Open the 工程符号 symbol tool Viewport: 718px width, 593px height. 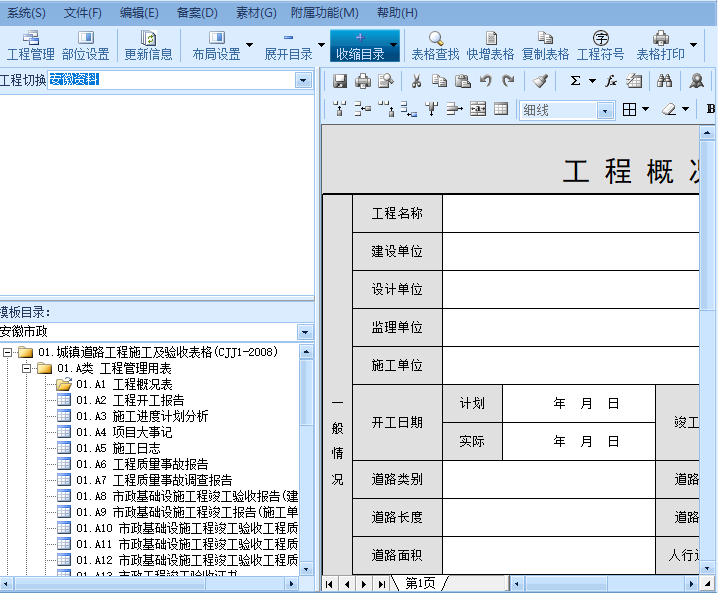[600, 45]
